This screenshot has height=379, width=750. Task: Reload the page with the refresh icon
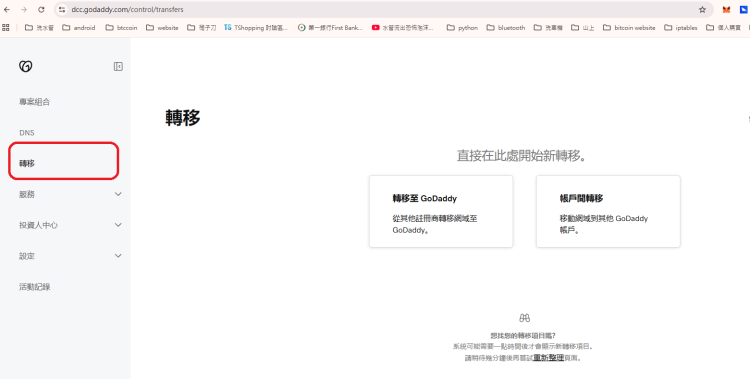pos(41,10)
